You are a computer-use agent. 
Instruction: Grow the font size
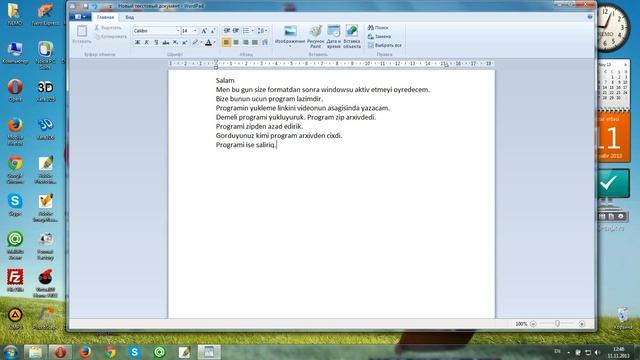tap(204, 31)
